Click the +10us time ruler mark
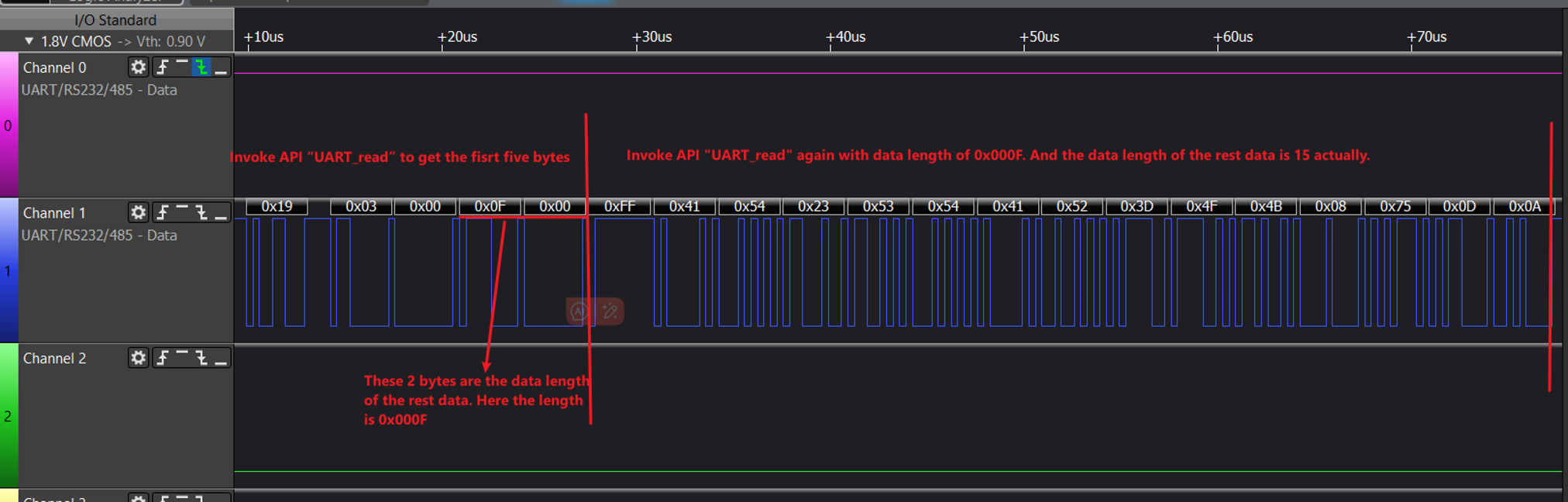The height and width of the screenshot is (502, 1568). point(263,36)
